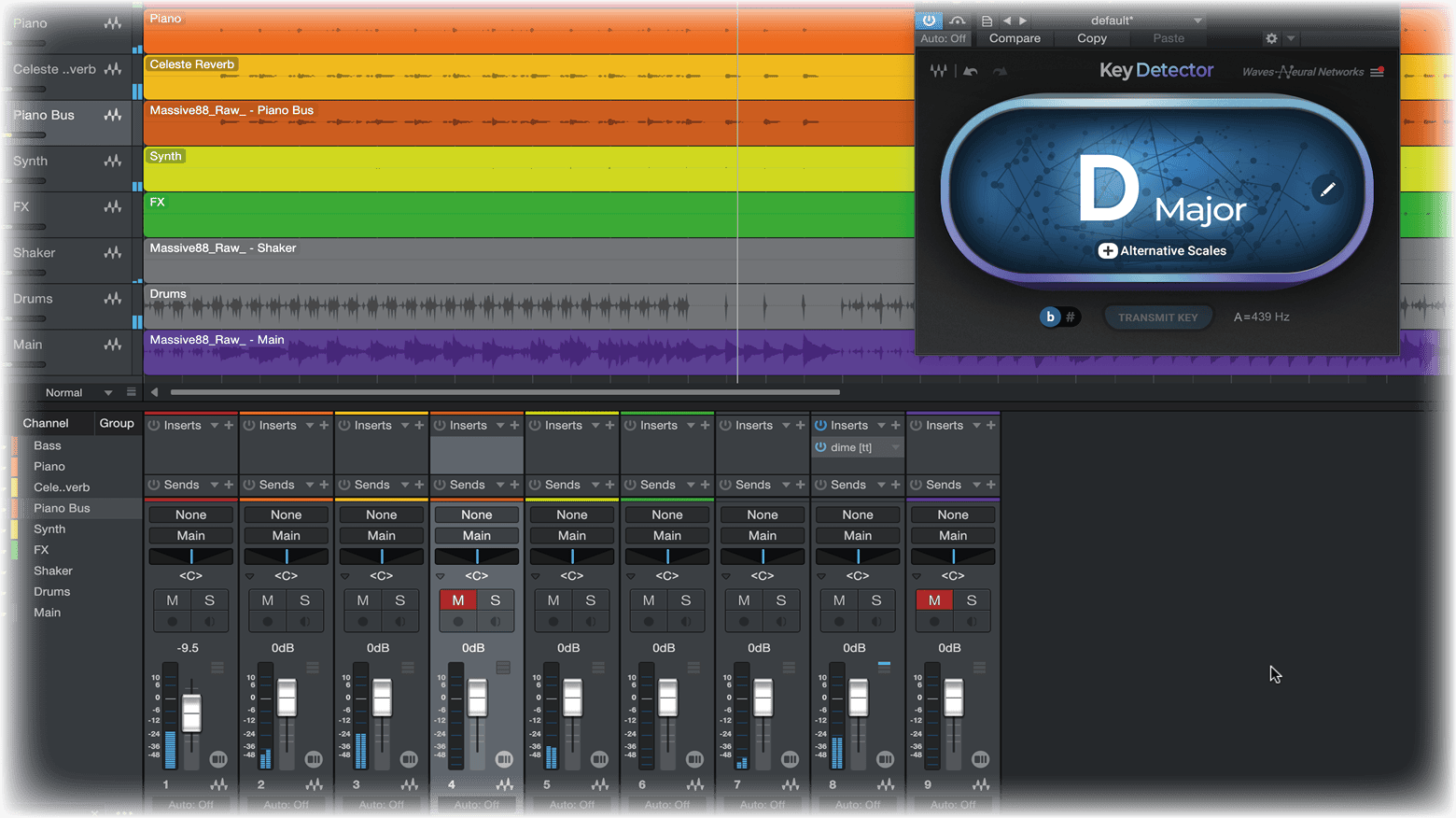Viewport: 1456px width, 818px height.
Task: Solo mixer channel 7
Action: click(x=781, y=600)
